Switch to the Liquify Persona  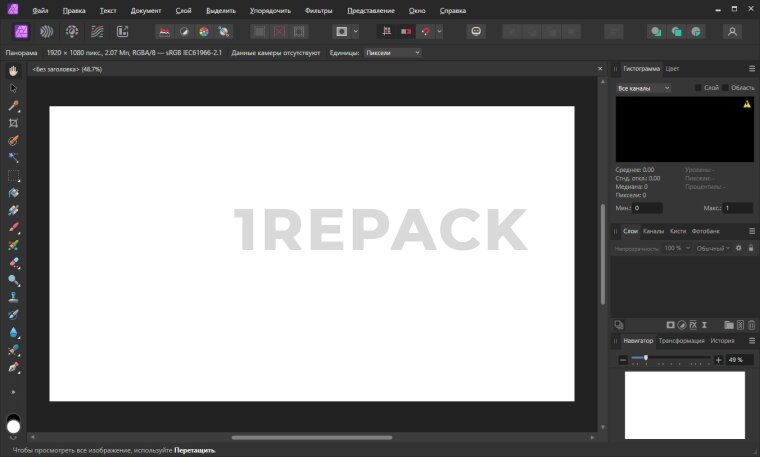pos(46,31)
